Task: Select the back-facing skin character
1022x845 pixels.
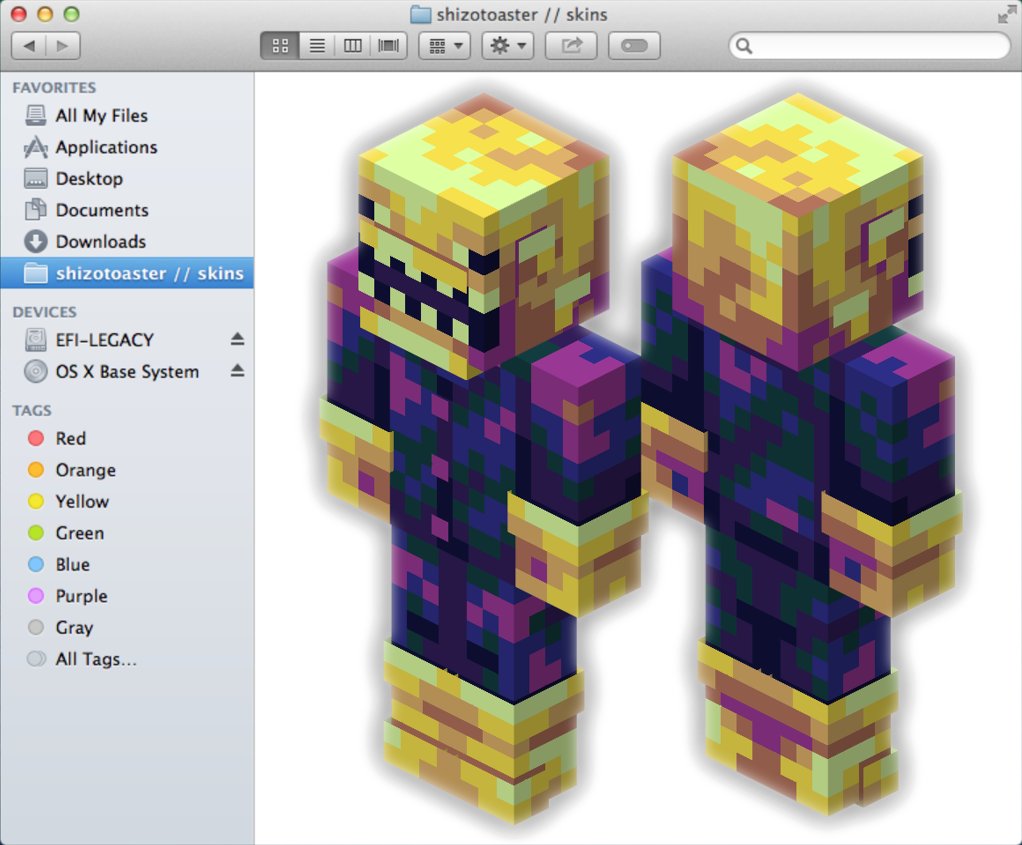Action: coord(800,453)
